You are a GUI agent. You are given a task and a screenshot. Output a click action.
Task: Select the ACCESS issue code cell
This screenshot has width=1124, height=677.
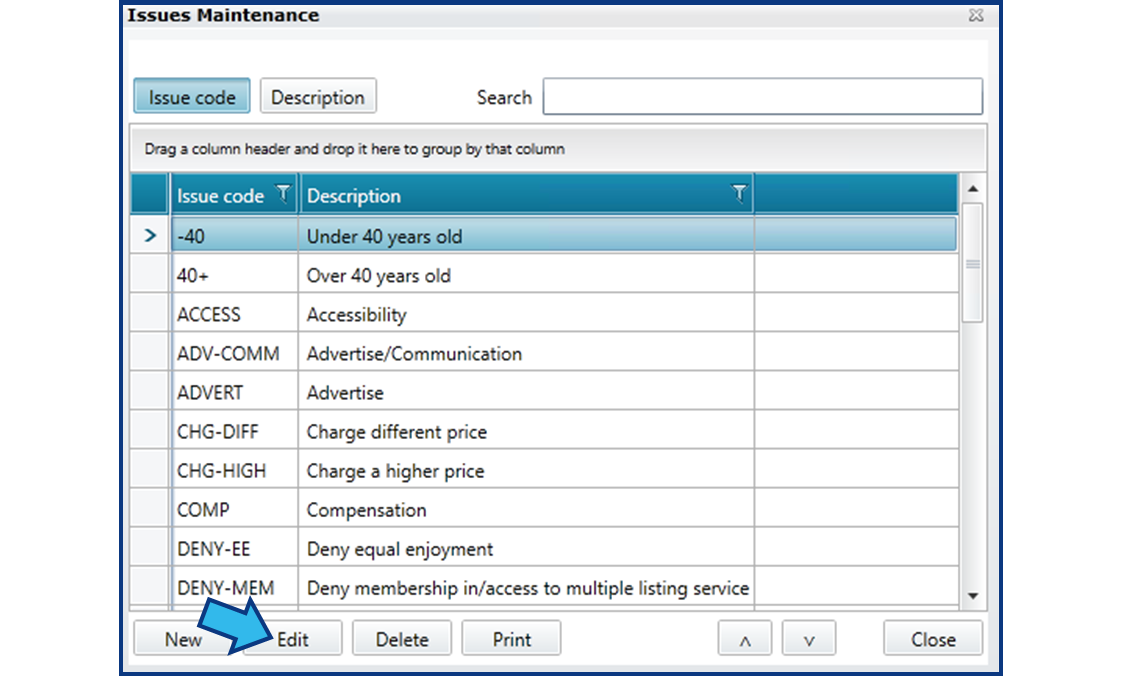(234, 315)
